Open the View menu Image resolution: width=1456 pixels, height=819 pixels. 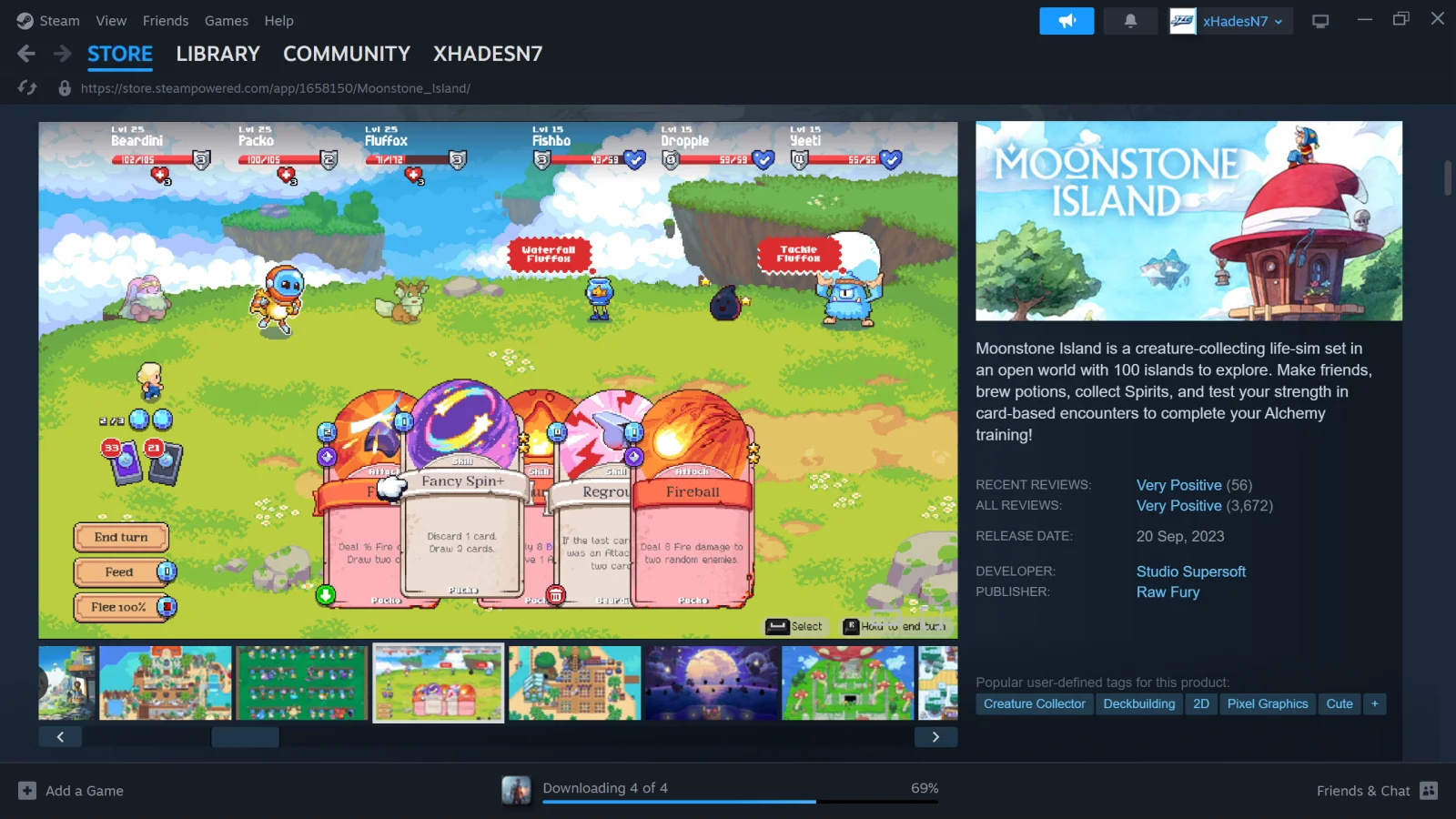(111, 21)
